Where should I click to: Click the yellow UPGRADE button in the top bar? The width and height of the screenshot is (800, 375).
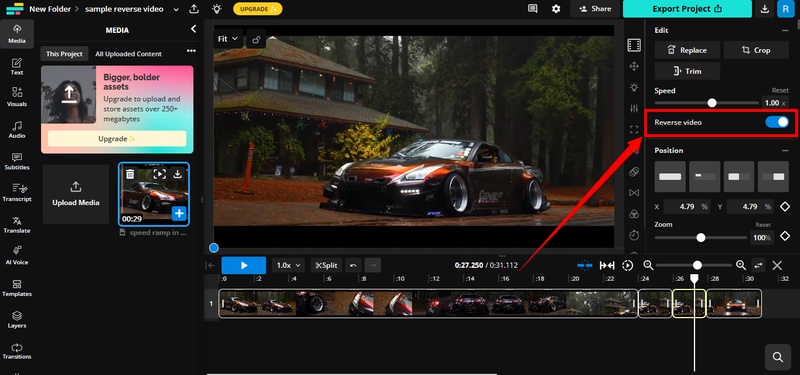(x=258, y=9)
